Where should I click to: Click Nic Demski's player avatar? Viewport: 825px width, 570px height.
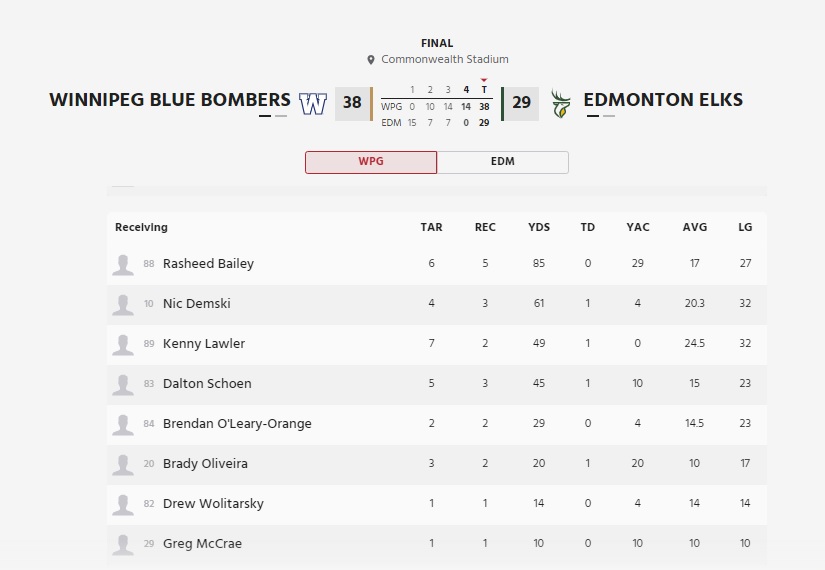[x=123, y=304]
